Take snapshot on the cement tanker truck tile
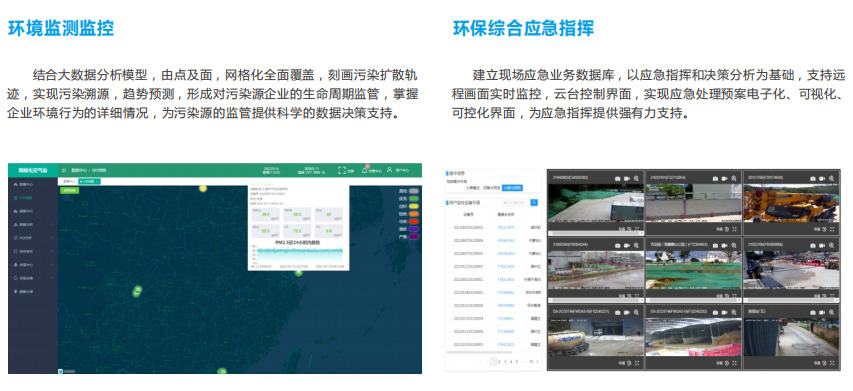Image resolution: width=853 pixels, height=391 pixels. 617,312
